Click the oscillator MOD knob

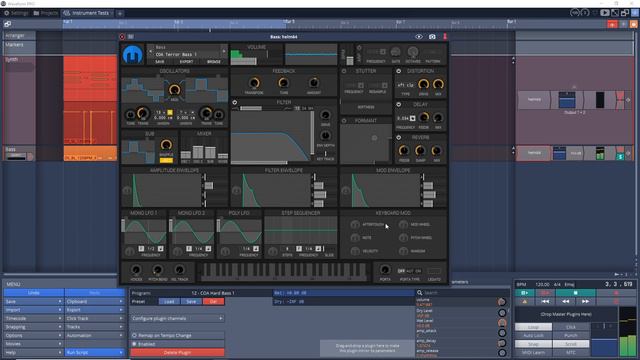174,89
